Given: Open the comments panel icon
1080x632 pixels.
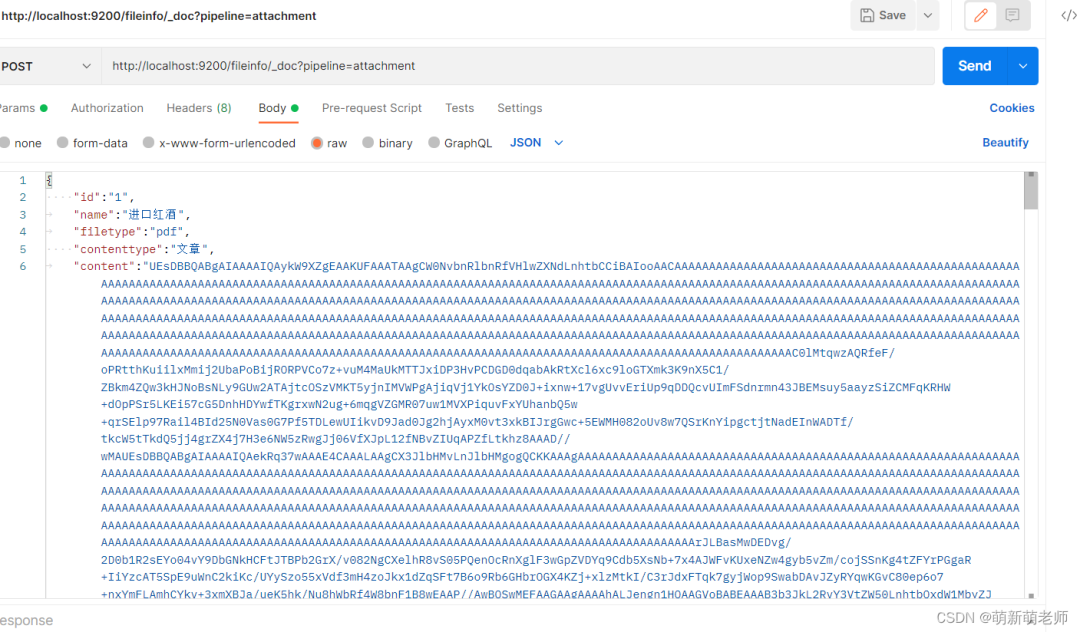Looking at the screenshot, I should (1011, 16).
